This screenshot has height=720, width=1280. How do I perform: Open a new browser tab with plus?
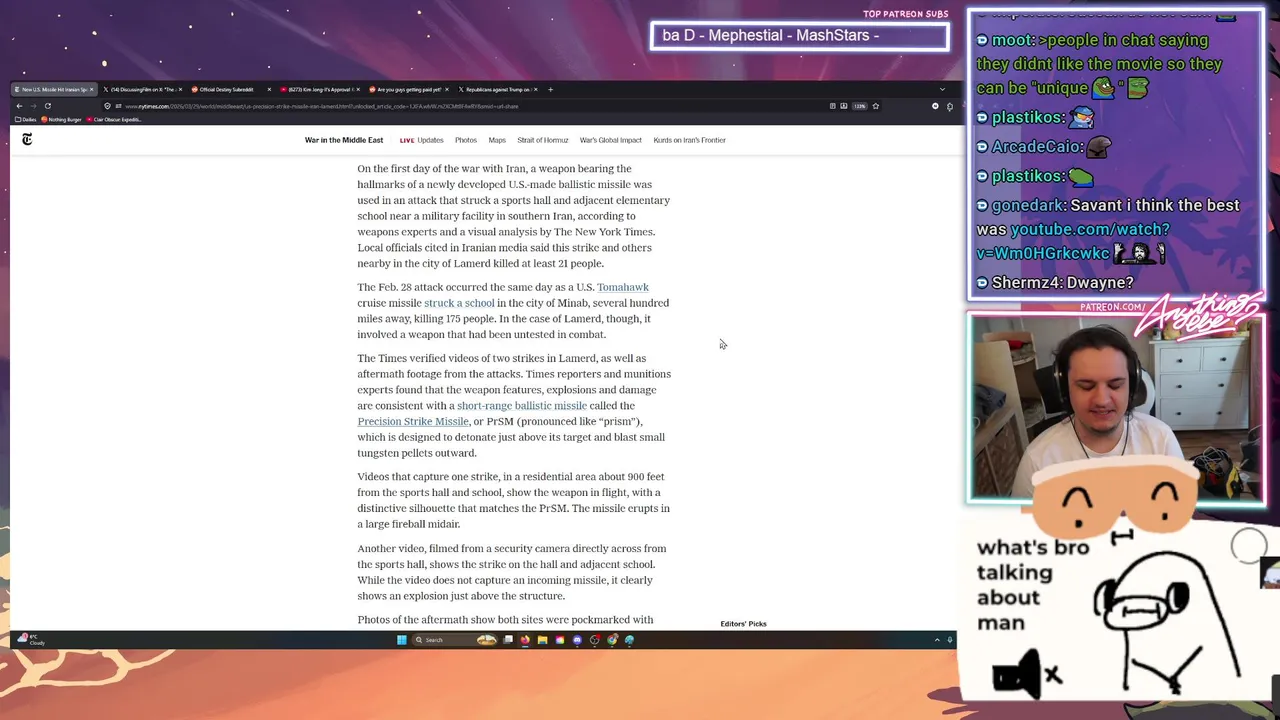550,89
